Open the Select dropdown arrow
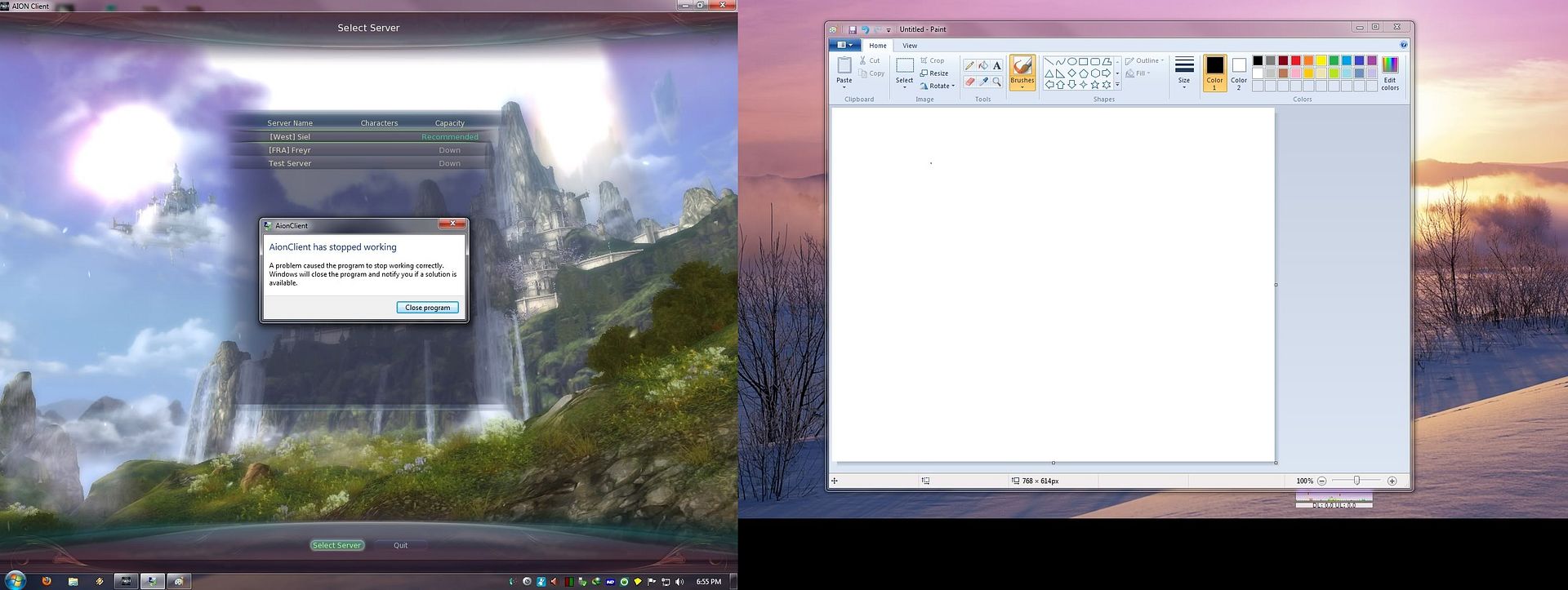 pyautogui.click(x=904, y=87)
